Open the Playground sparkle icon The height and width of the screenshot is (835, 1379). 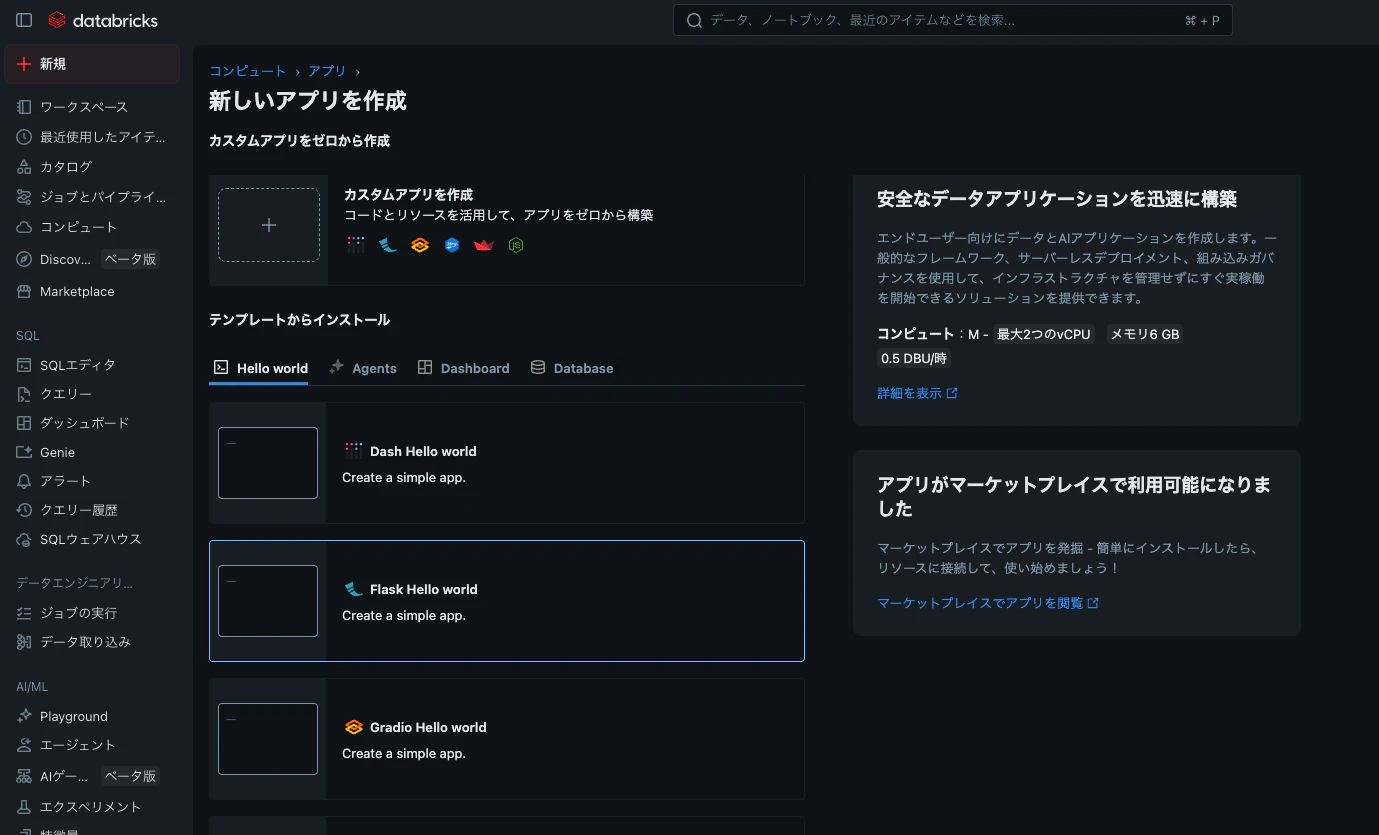24,716
